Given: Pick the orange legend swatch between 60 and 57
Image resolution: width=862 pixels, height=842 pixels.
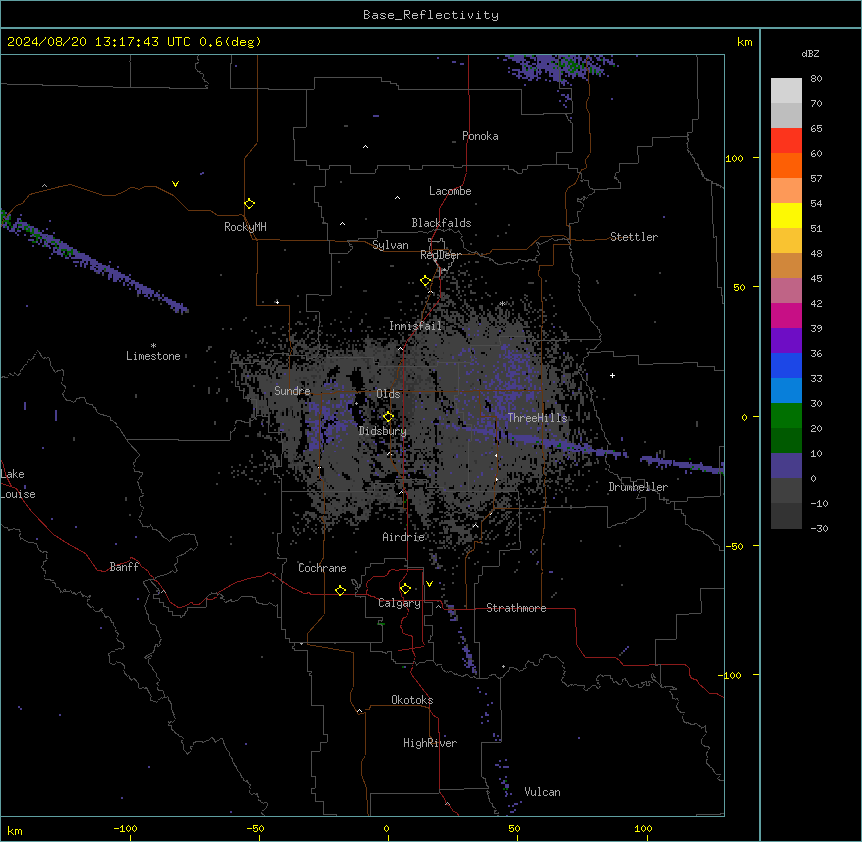Looking at the screenshot, I should point(786,165).
